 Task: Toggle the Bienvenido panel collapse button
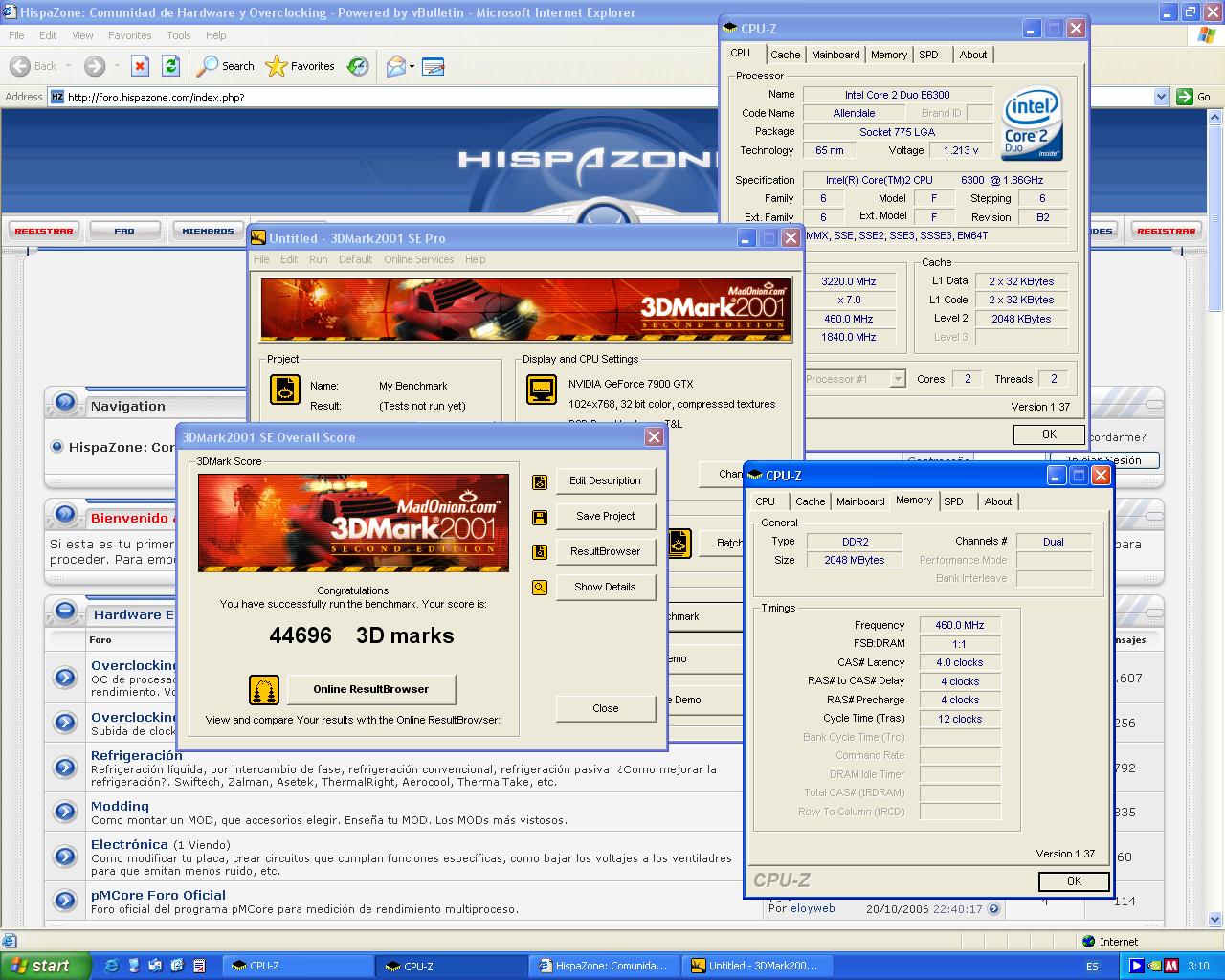(65, 514)
